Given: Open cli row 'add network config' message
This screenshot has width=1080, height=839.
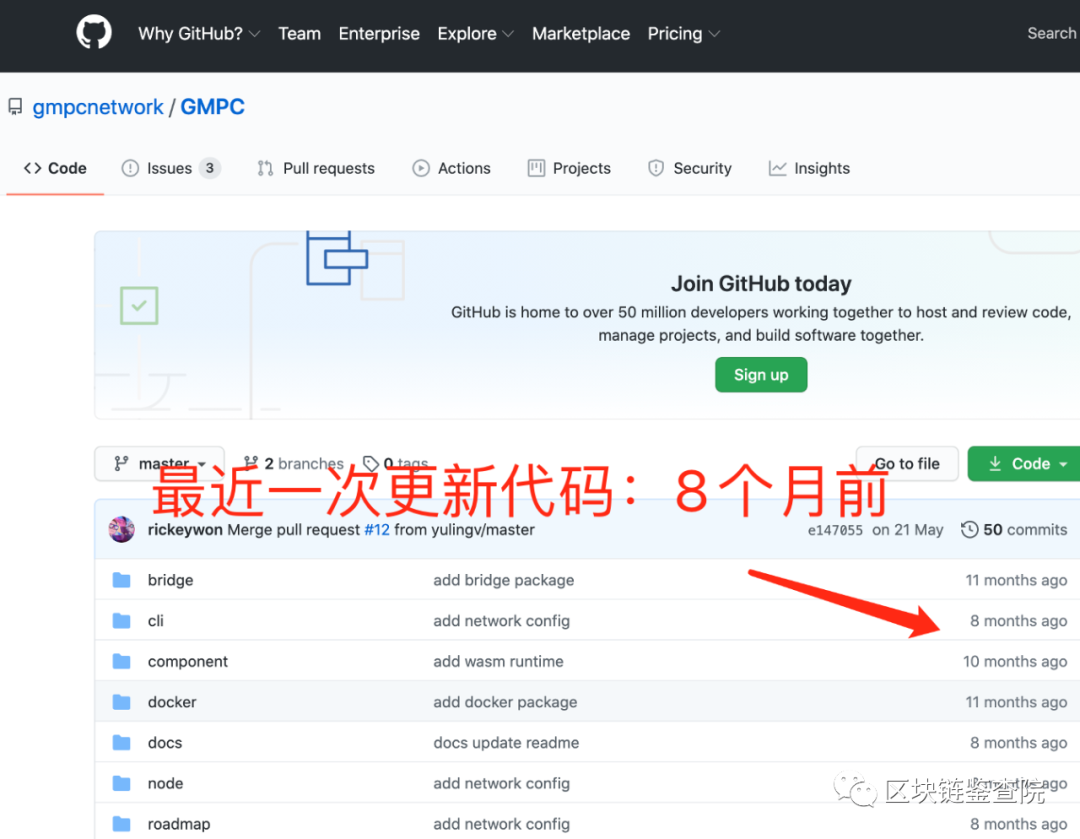Looking at the screenshot, I should tap(501, 621).
